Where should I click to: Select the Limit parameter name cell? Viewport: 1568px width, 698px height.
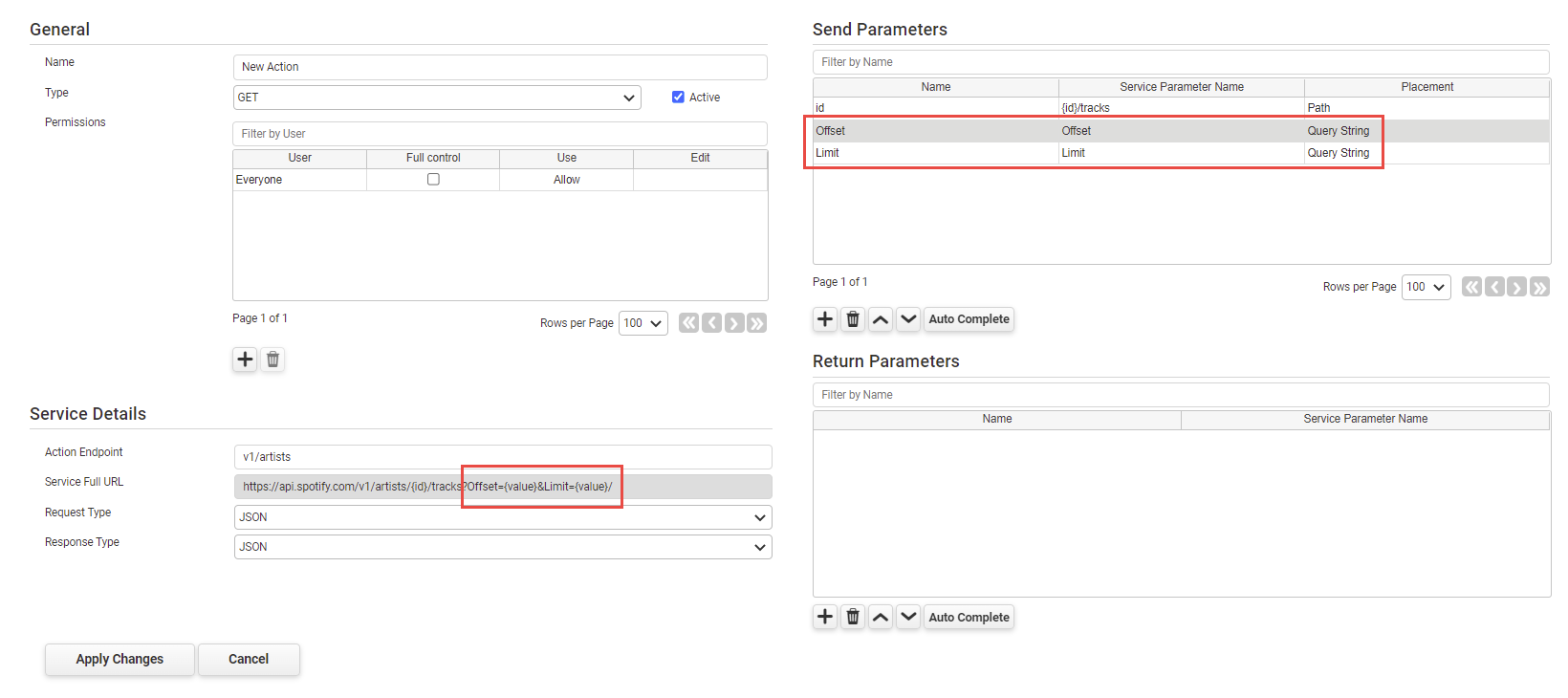click(x=936, y=153)
